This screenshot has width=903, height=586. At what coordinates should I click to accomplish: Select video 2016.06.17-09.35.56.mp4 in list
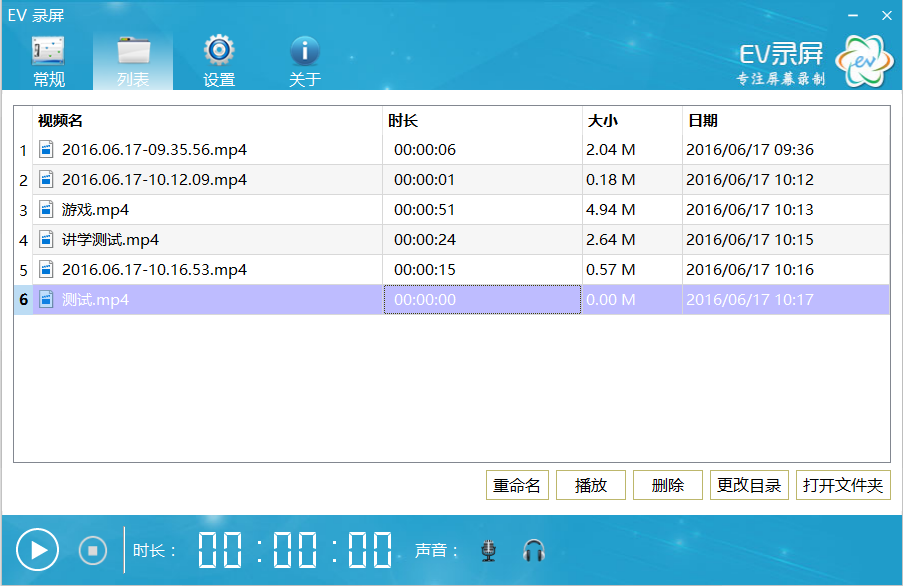[x=154, y=150]
